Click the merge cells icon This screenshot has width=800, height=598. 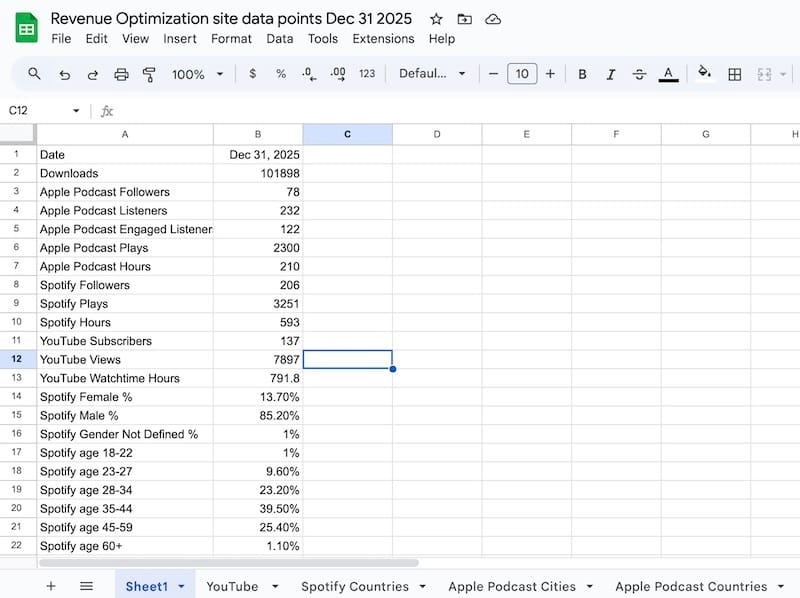[x=764, y=74]
